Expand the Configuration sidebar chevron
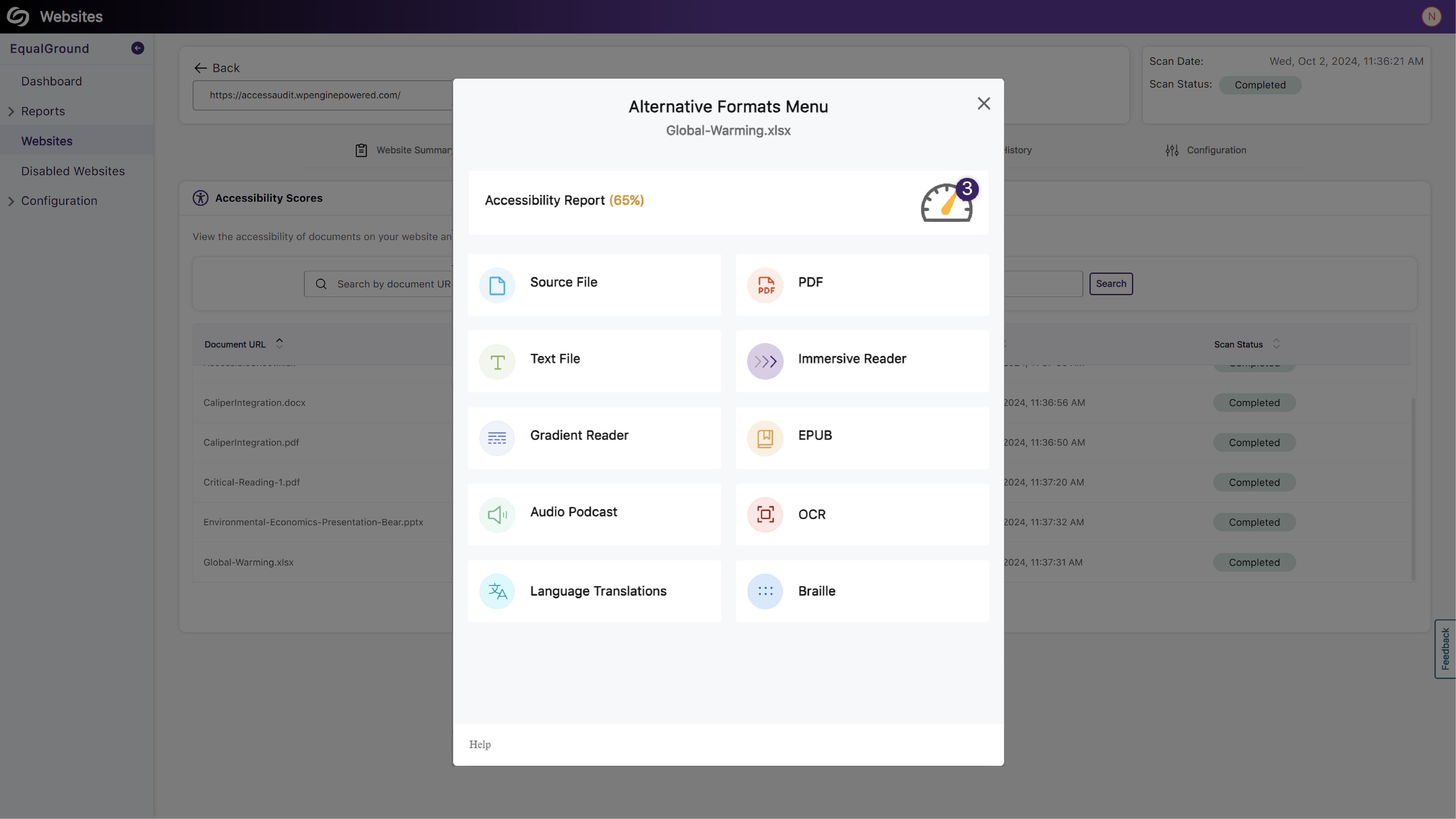 coord(11,201)
